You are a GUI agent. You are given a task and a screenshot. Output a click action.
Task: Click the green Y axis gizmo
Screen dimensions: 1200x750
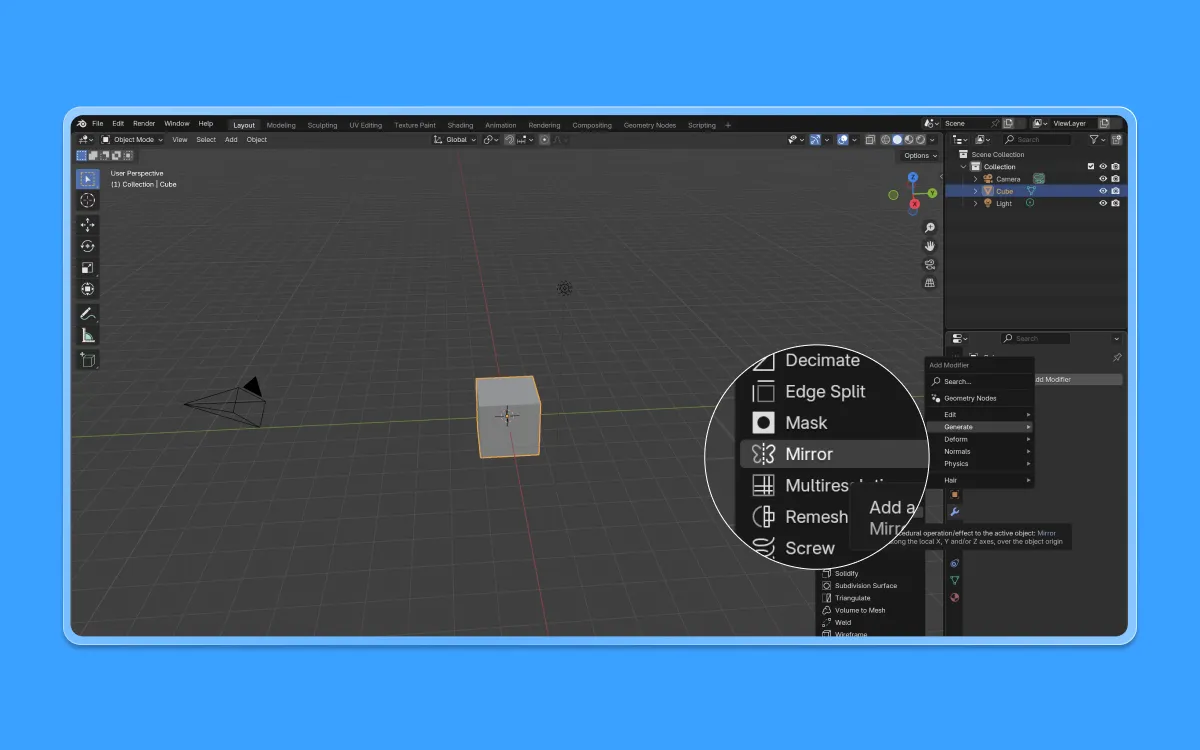click(932, 192)
